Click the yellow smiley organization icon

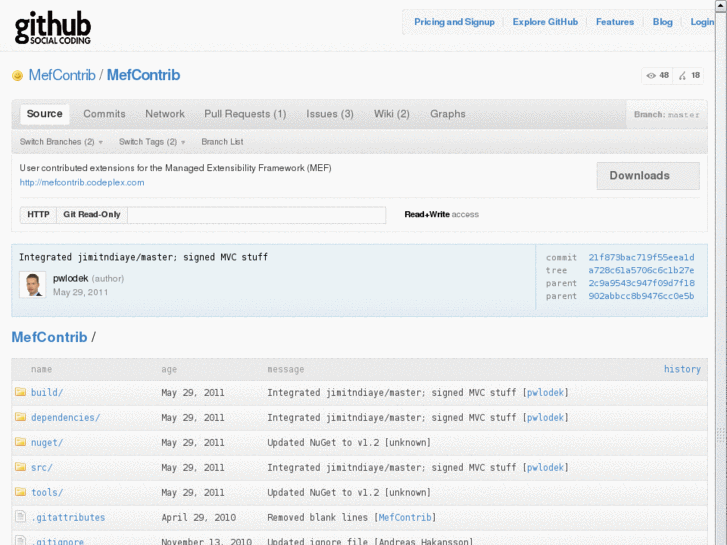(x=17, y=75)
